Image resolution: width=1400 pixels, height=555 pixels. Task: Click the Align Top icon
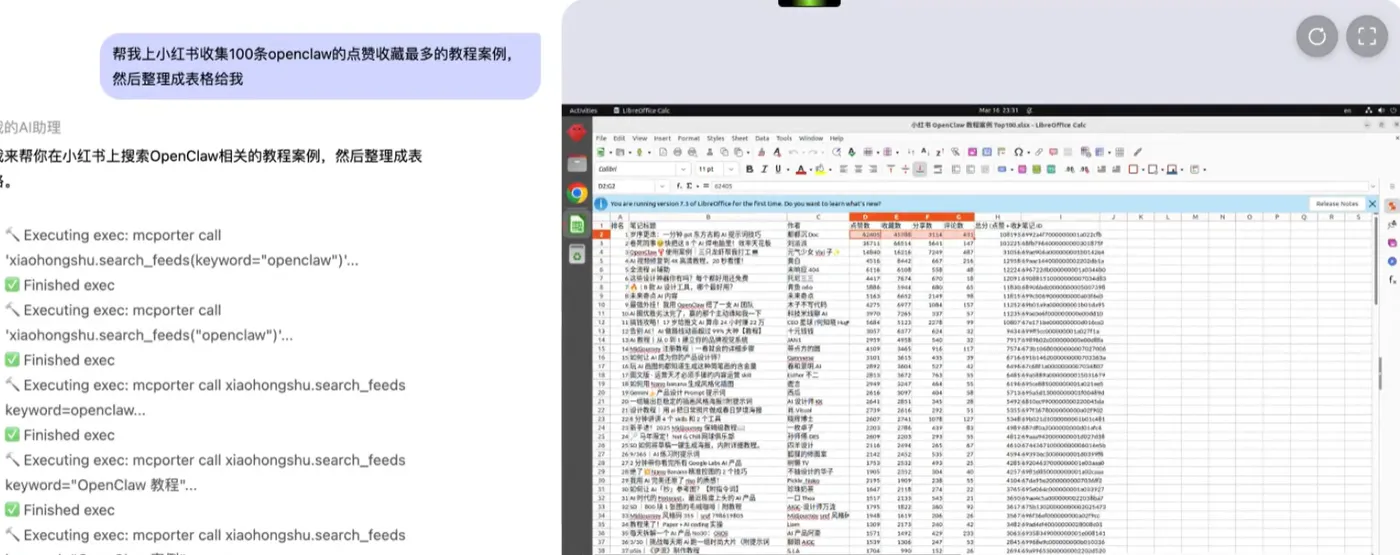tap(891, 169)
